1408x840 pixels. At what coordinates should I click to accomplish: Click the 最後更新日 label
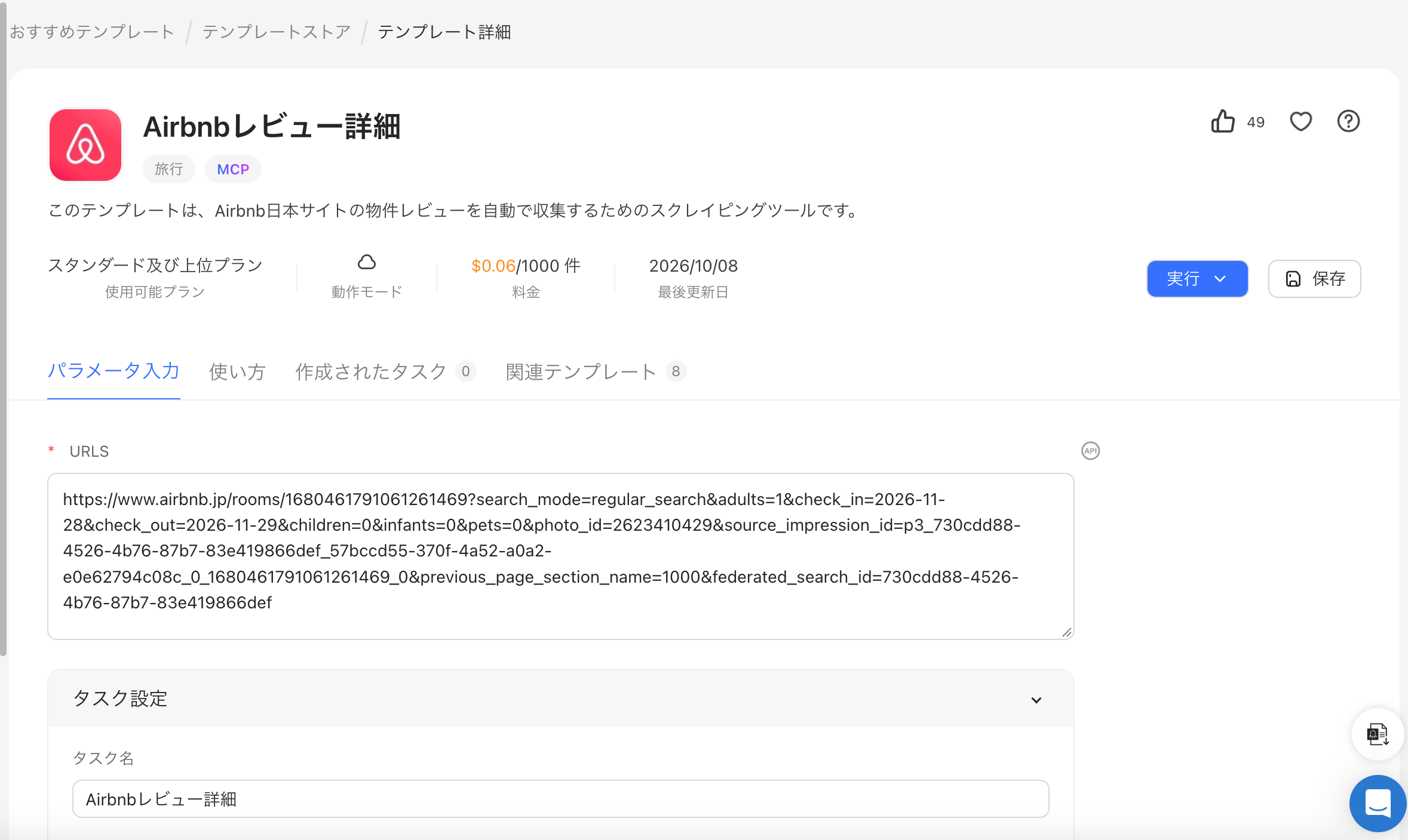tap(694, 292)
